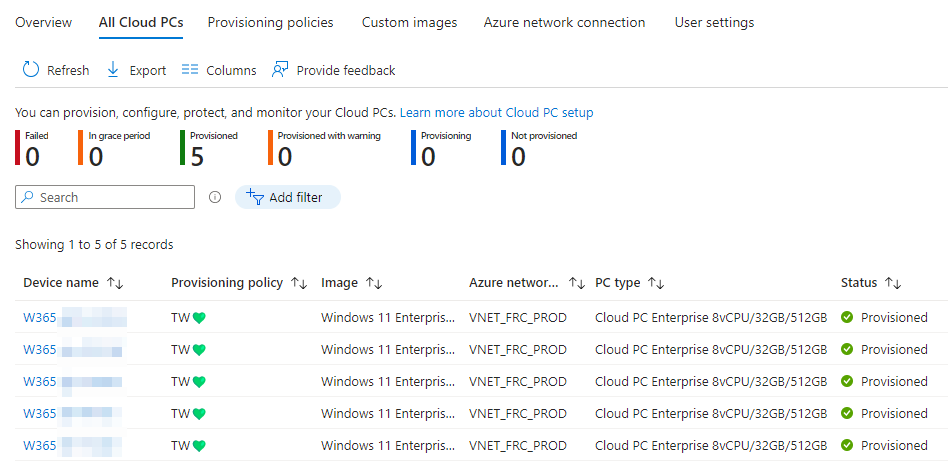The width and height of the screenshot is (948, 469).
Task: Sort by Provisioning policy column arrows
Action: pyautogui.click(x=298, y=284)
